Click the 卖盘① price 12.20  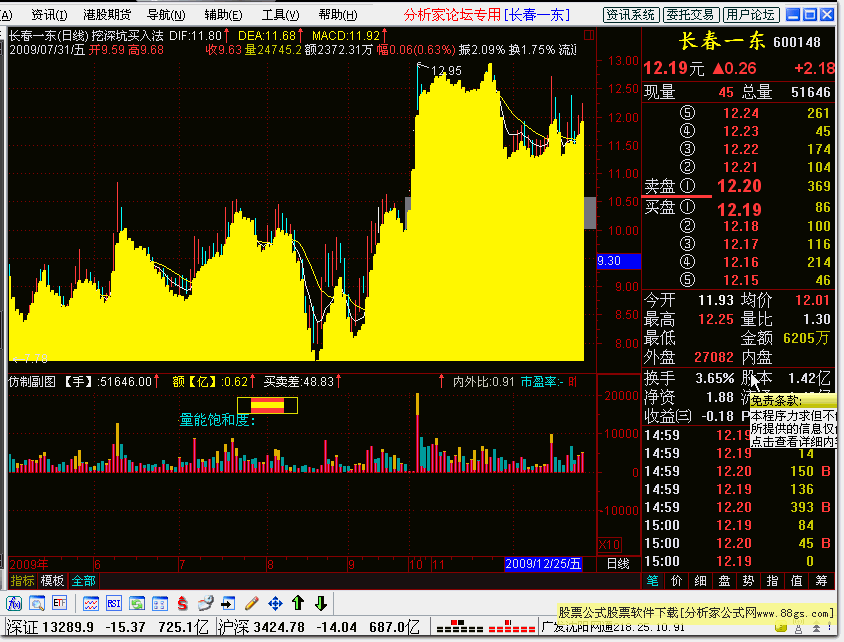pyautogui.click(x=740, y=186)
